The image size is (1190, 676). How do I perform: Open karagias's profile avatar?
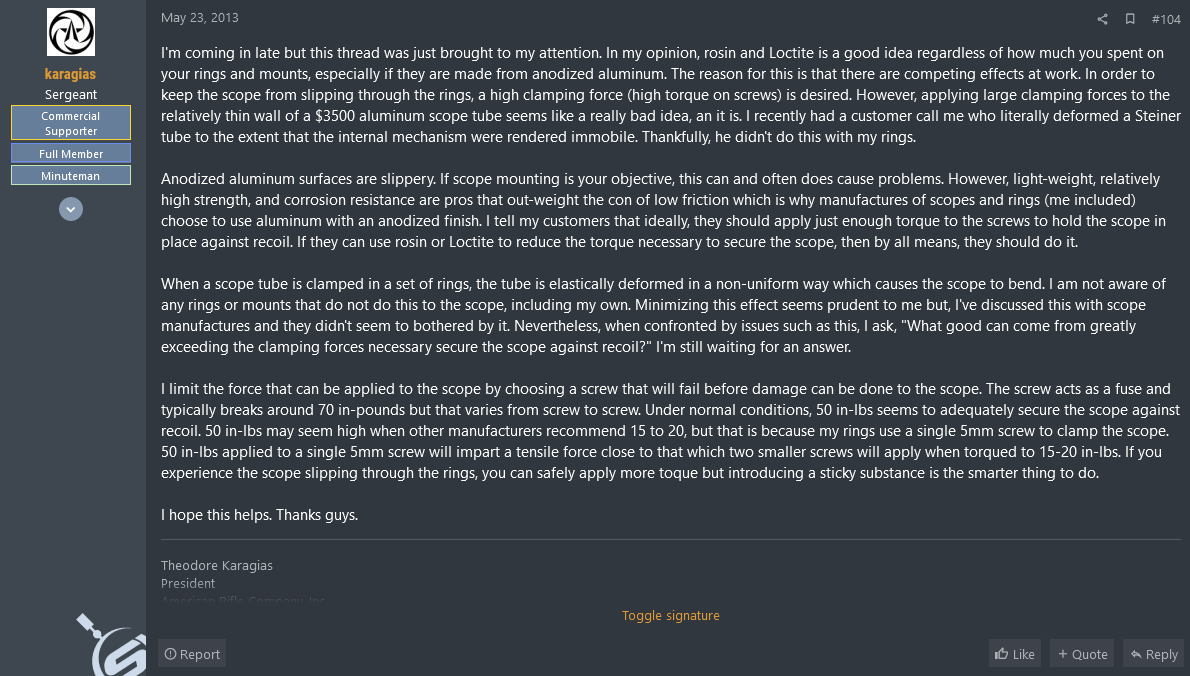pos(71,32)
